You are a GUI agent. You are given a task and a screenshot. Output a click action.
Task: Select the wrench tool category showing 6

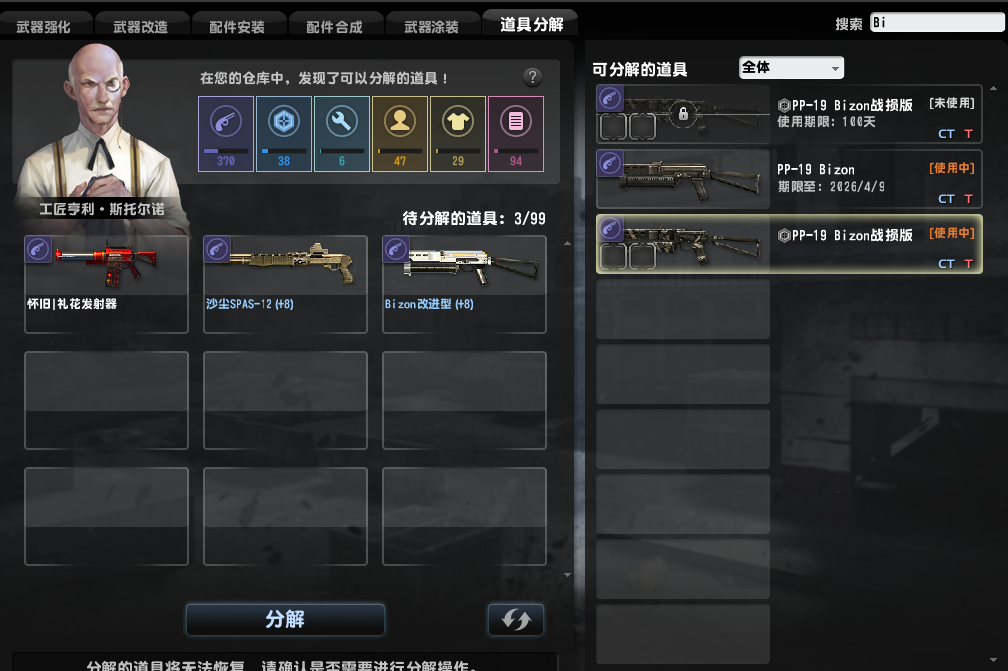(x=341, y=134)
